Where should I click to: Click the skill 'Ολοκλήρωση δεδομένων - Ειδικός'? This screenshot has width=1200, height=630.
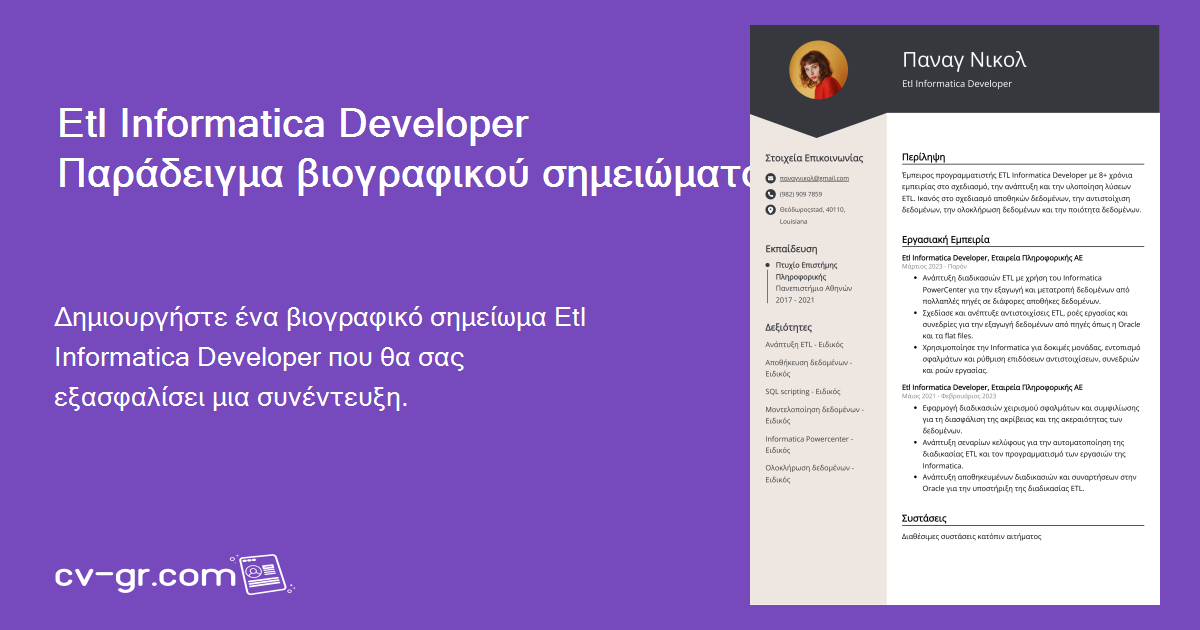pyautogui.click(x=809, y=473)
